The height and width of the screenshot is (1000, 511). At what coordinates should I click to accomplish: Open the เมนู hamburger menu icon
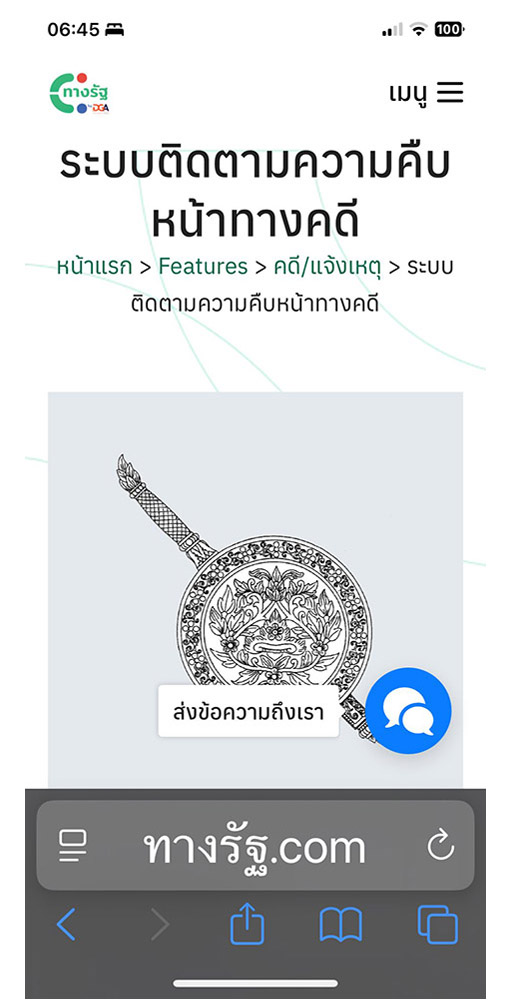click(x=450, y=92)
